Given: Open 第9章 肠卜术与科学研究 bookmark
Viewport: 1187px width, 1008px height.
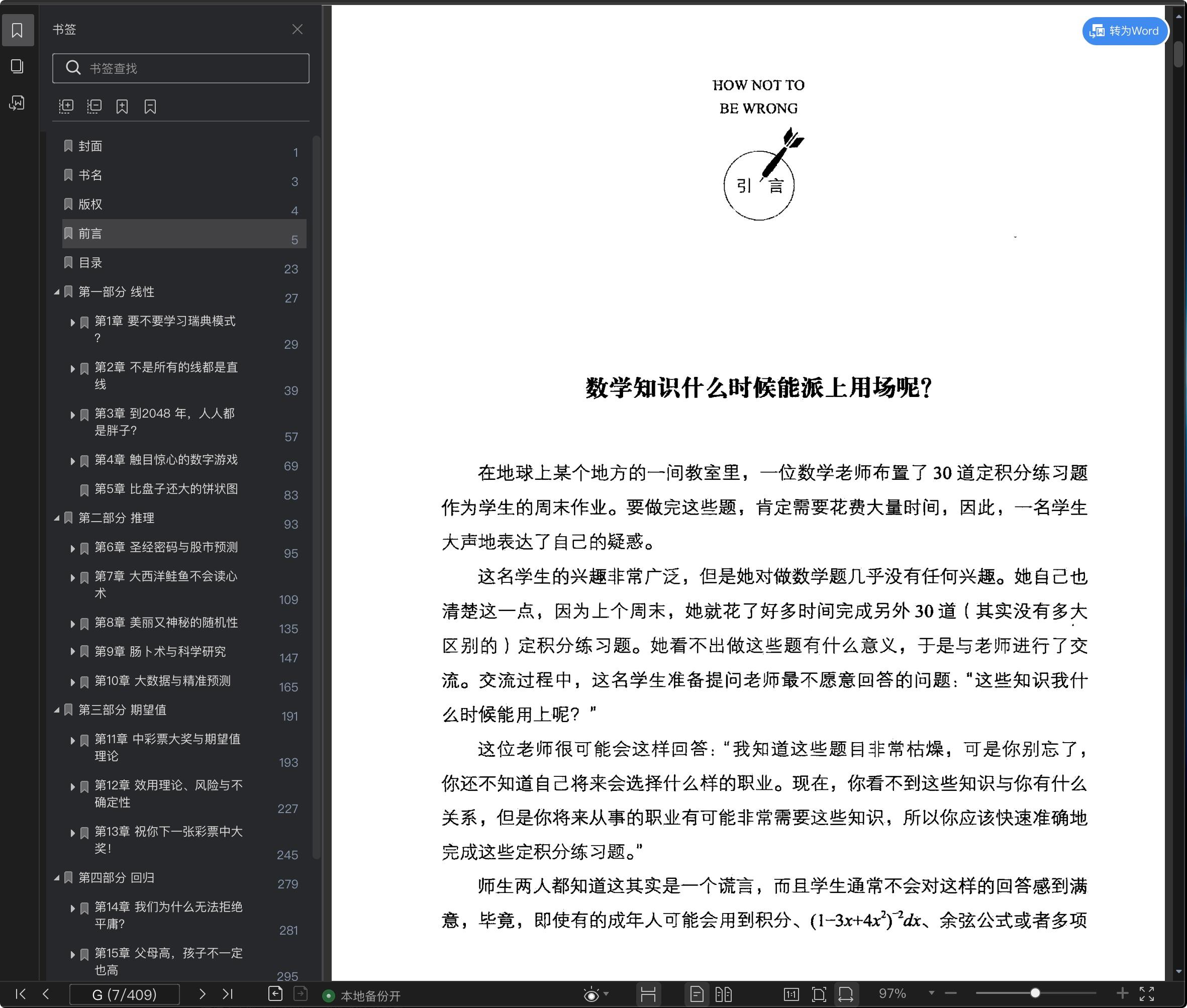Looking at the screenshot, I should [160, 652].
